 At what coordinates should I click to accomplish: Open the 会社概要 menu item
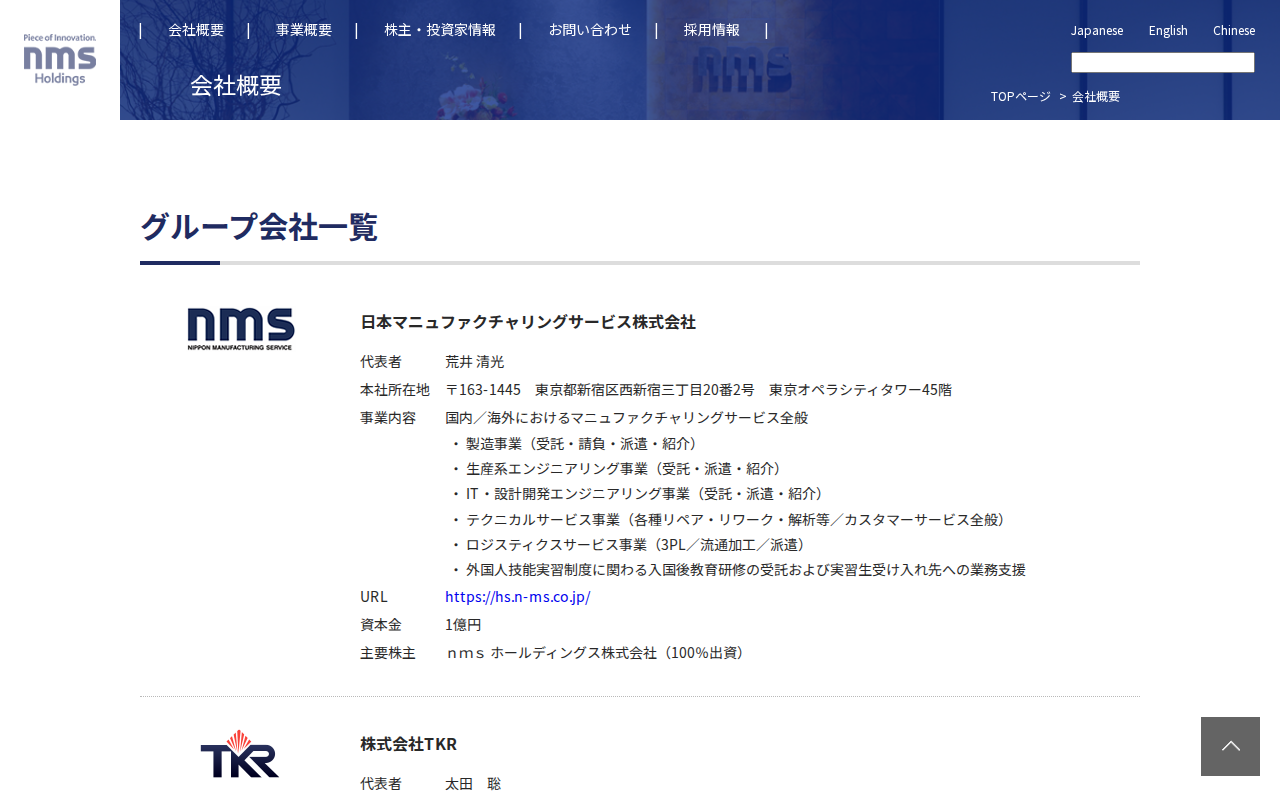point(196,30)
